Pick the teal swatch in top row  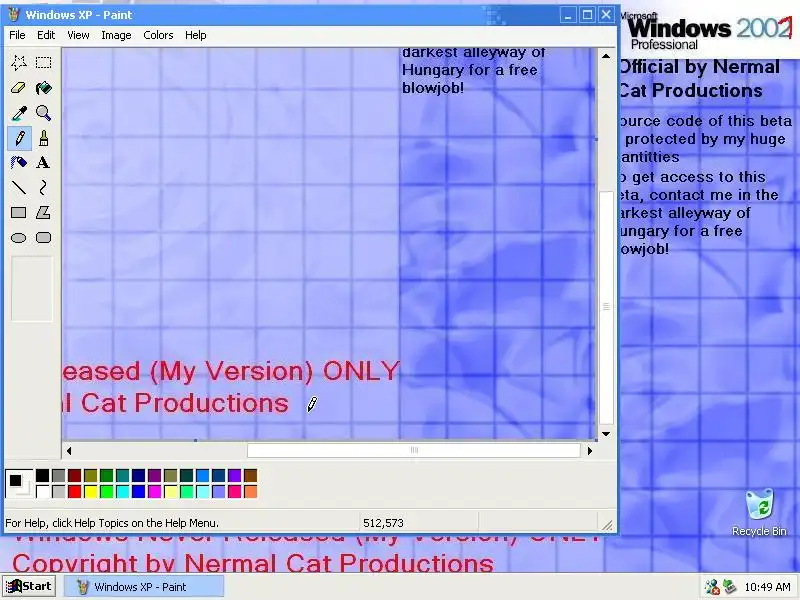click(122, 476)
